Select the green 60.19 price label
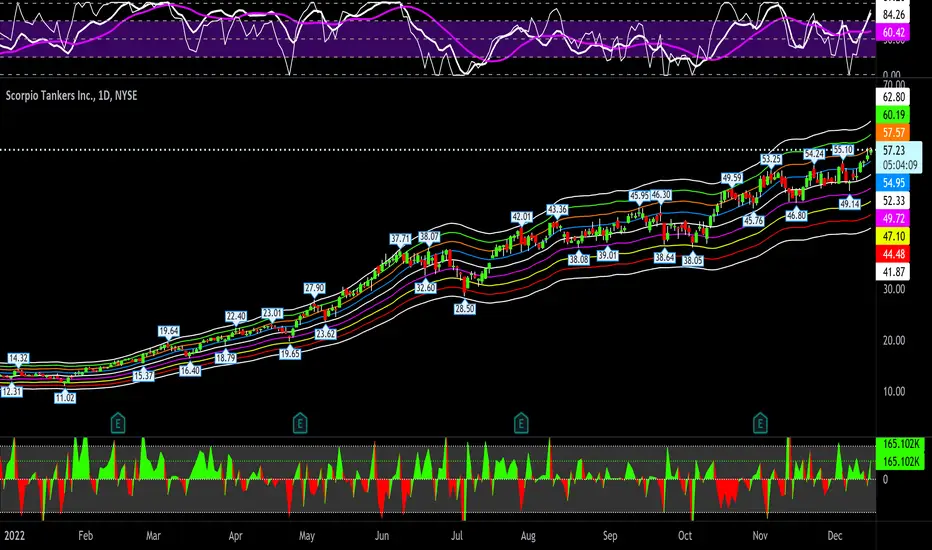932x550 pixels. click(x=893, y=115)
